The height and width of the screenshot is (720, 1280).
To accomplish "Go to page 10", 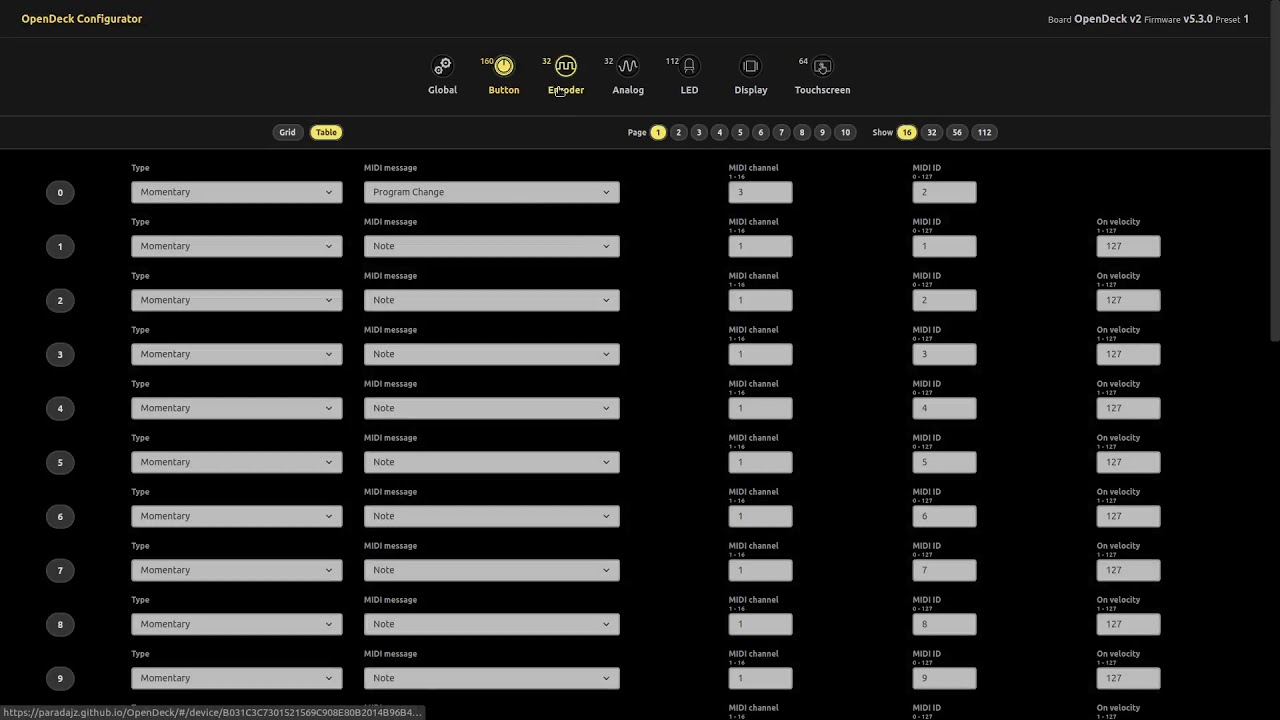I will click(x=845, y=132).
